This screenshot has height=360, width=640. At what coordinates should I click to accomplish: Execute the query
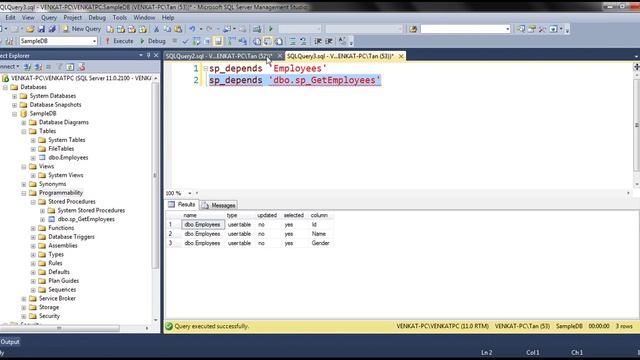pos(119,41)
